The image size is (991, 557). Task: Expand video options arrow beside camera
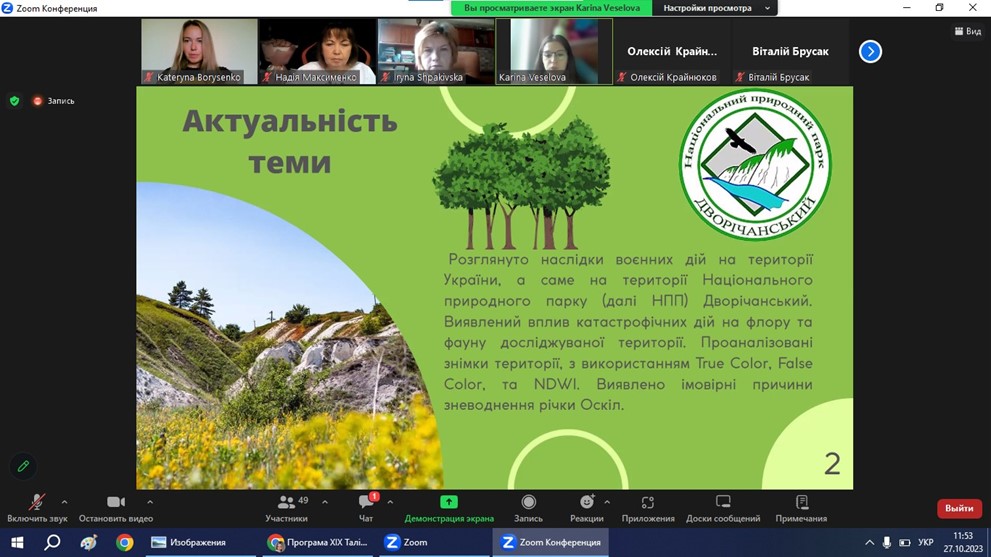[x=150, y=502]
